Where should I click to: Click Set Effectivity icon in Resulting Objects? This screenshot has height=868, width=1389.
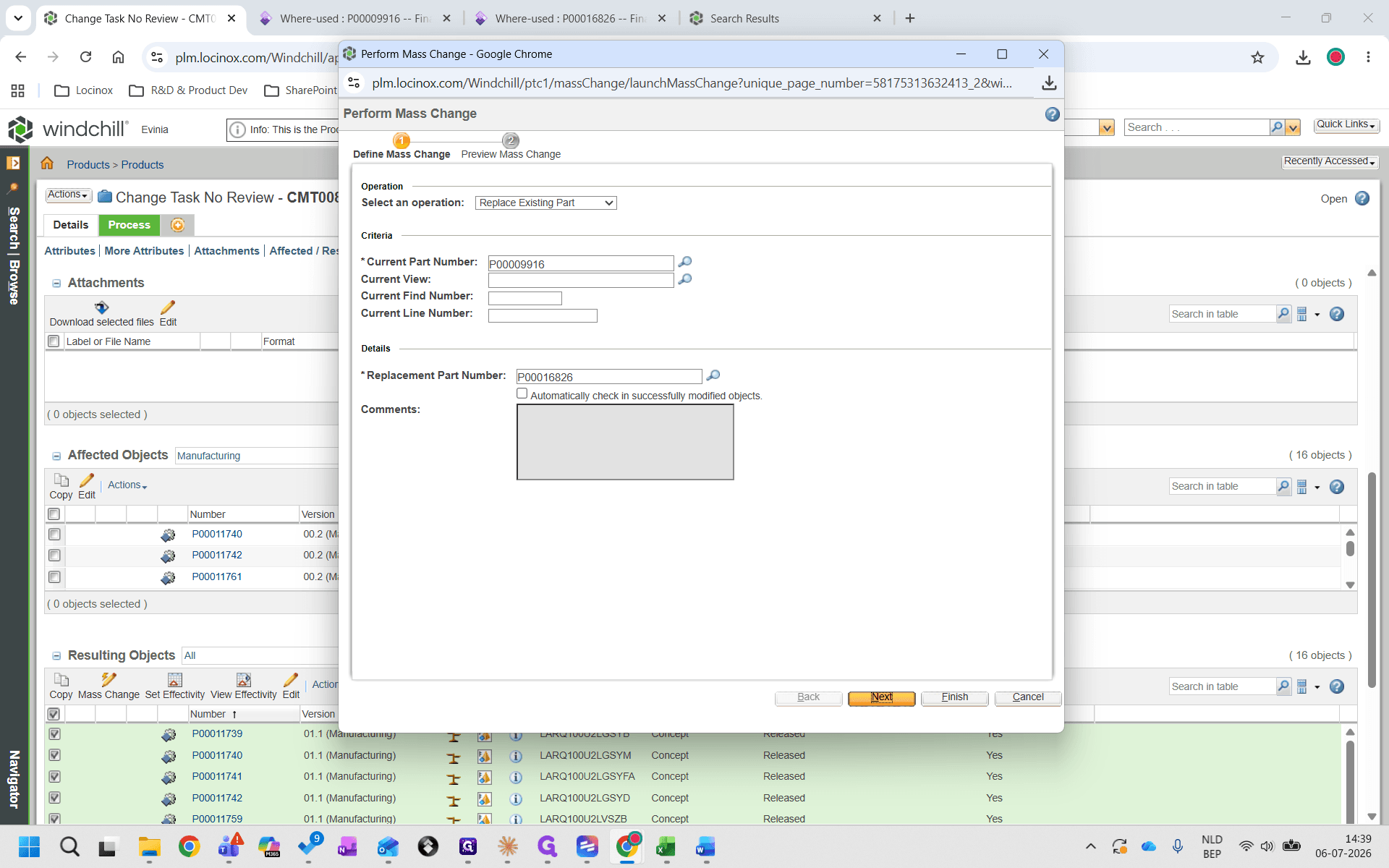175,679
